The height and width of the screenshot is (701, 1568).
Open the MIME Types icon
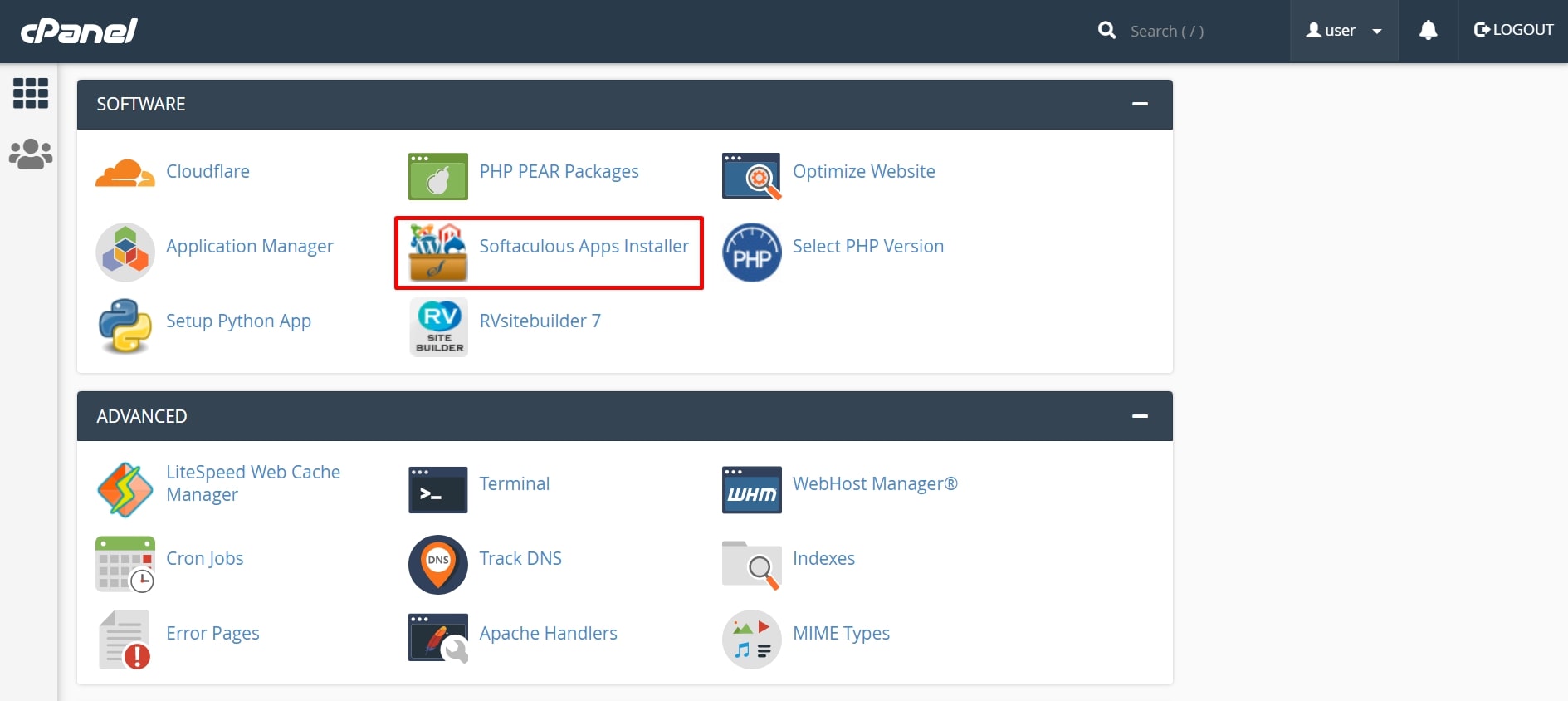[752, 640]
